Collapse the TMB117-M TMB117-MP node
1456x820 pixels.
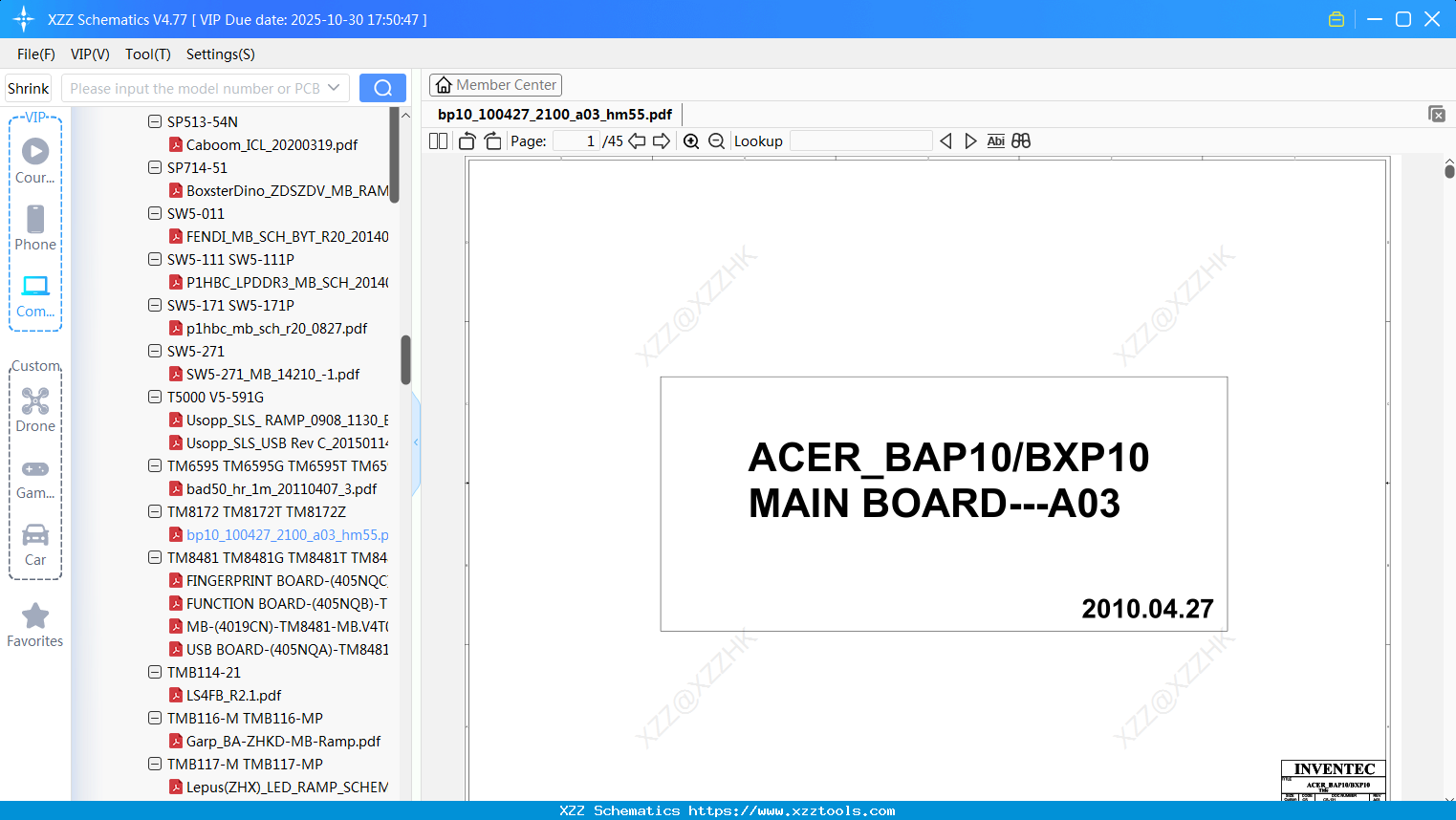pos(155,764)
